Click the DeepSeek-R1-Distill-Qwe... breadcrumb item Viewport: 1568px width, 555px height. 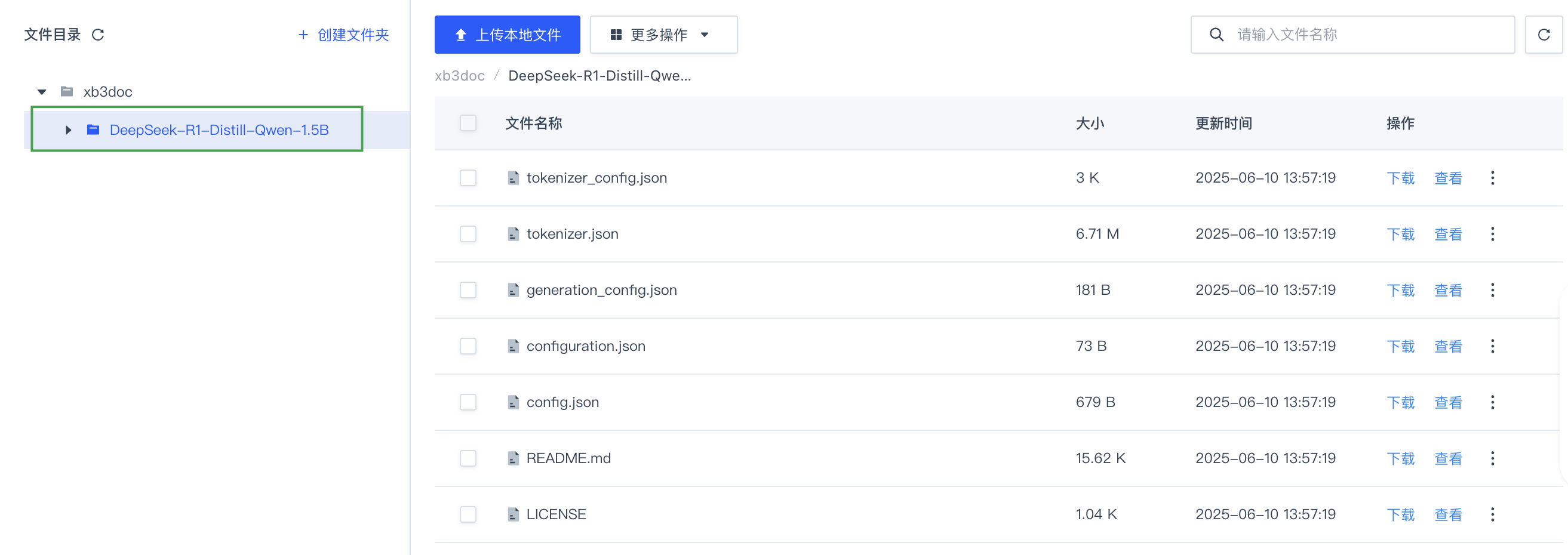(599, 75)
